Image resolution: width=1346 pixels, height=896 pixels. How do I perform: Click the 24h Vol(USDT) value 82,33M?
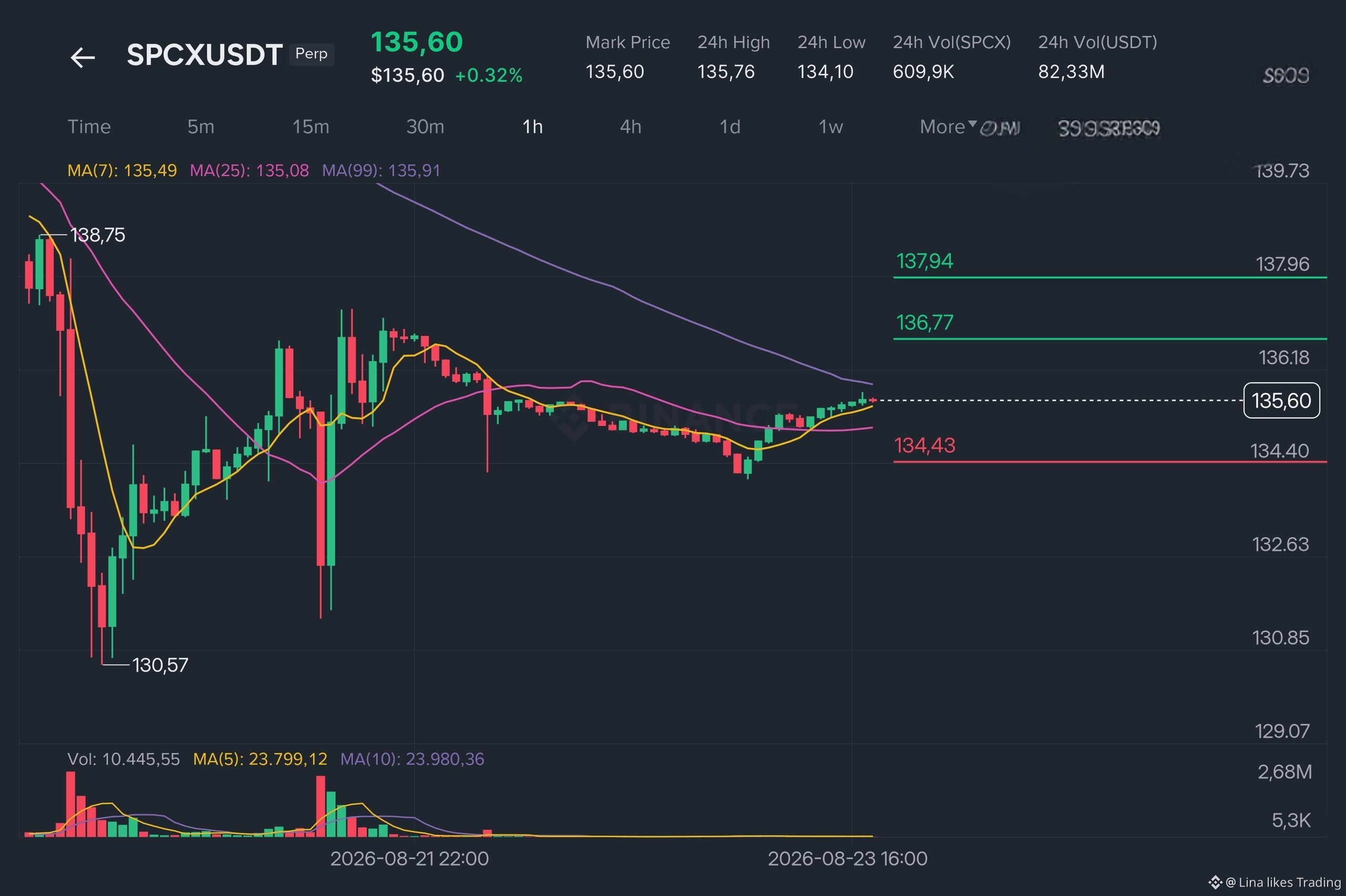[x=1071, y=72]
